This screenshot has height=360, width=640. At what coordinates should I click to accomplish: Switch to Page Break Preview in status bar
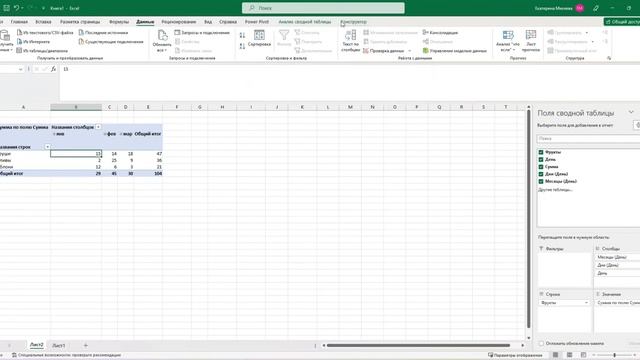pyautogui.click(x=583, y=355)
